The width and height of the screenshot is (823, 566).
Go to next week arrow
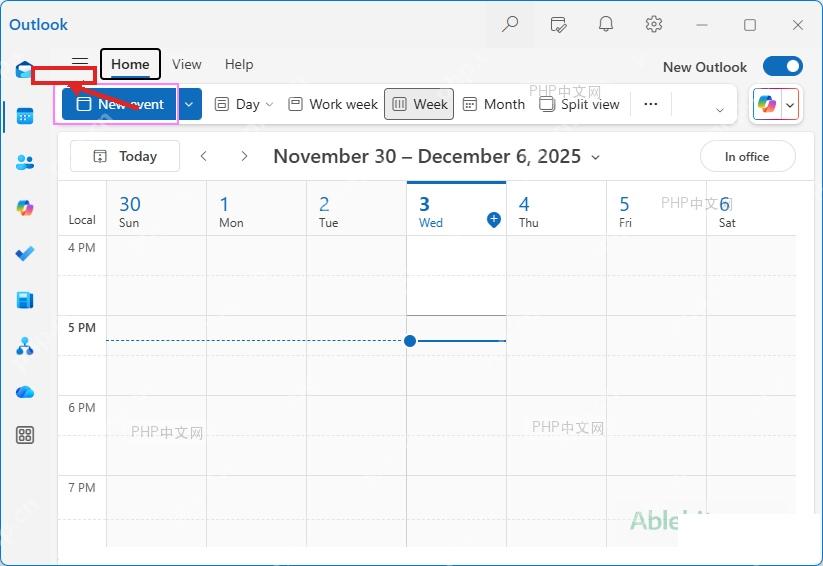tap(244, 156)
